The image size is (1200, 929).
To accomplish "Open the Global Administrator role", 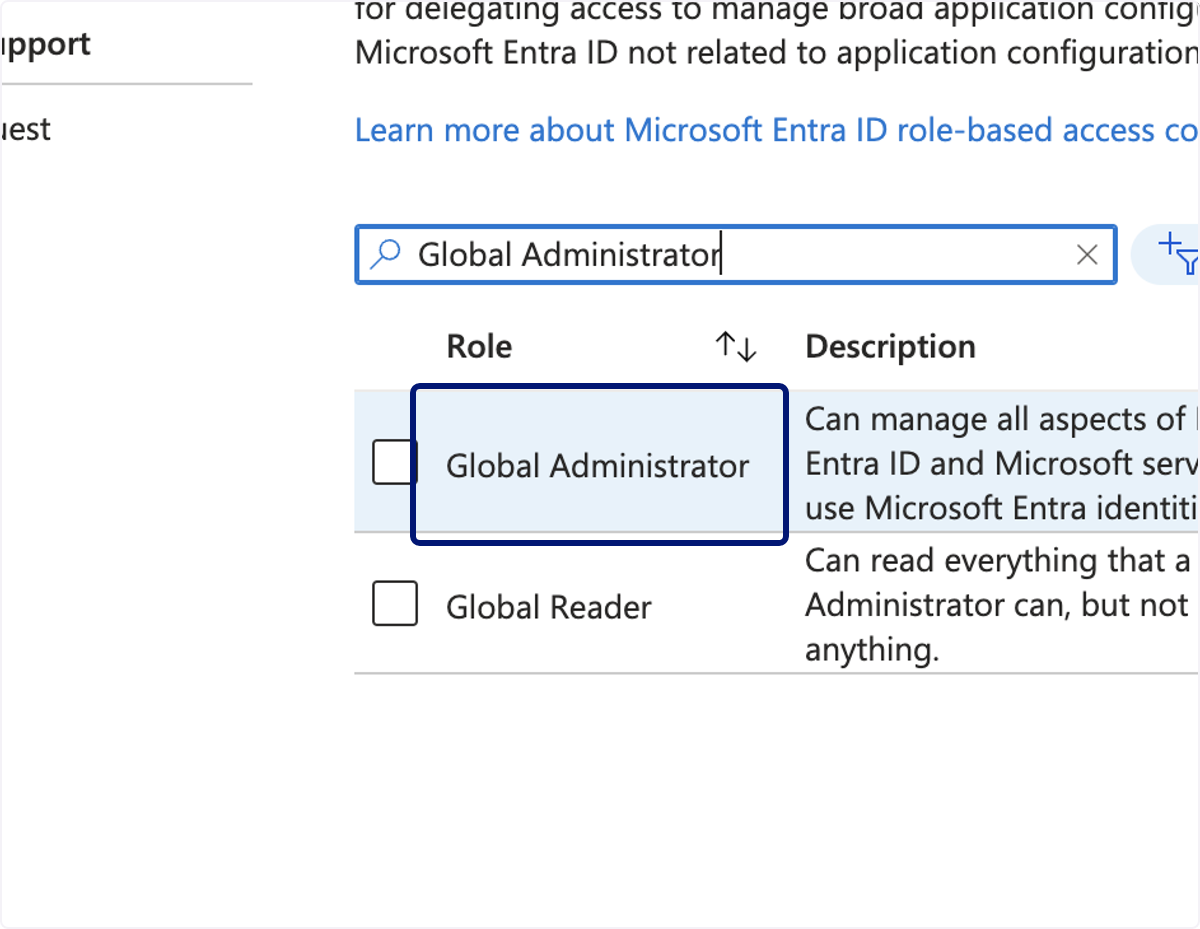I will pyautogui.click(x=597, y=466).
